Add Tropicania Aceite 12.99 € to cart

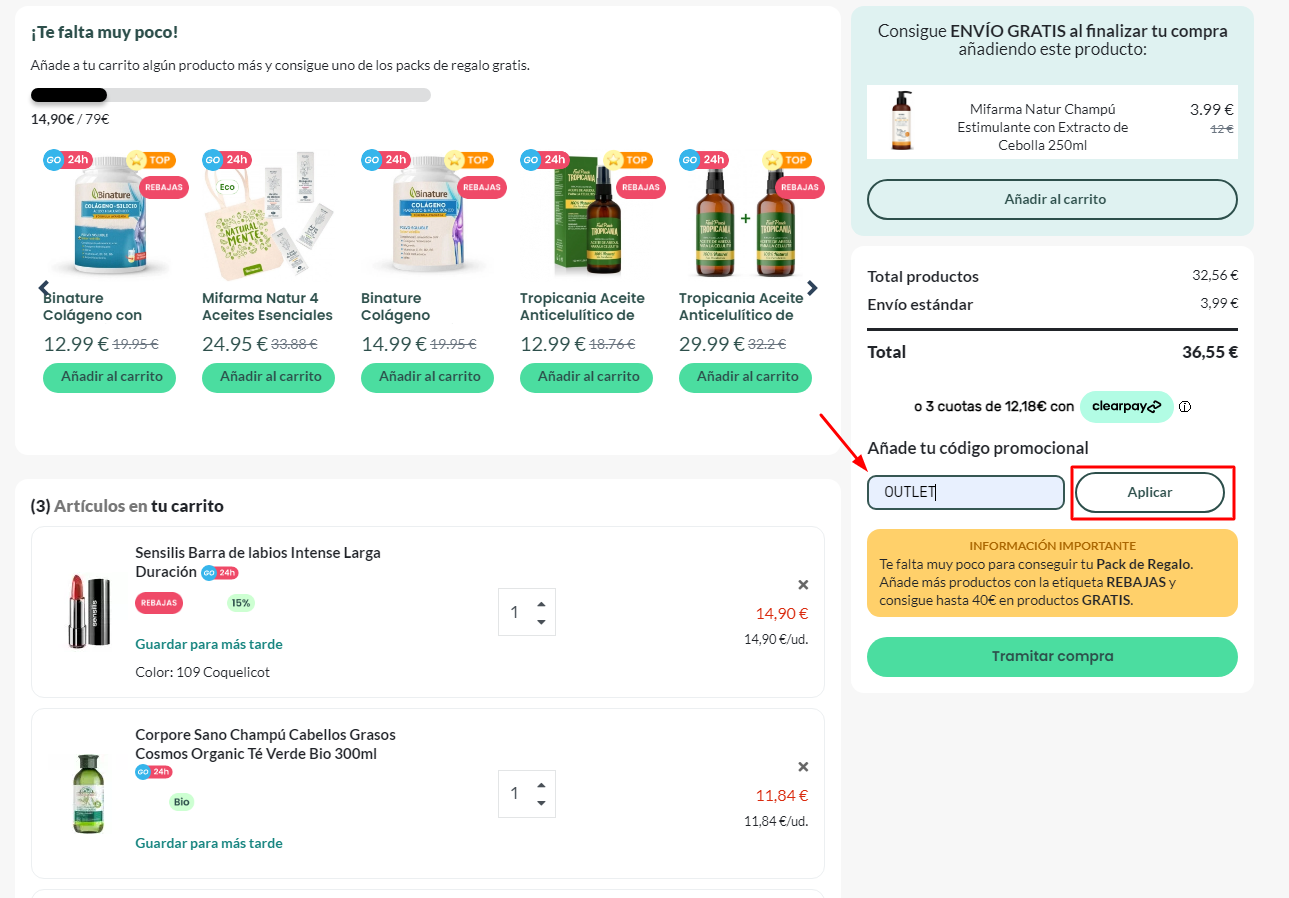point(586,377)
